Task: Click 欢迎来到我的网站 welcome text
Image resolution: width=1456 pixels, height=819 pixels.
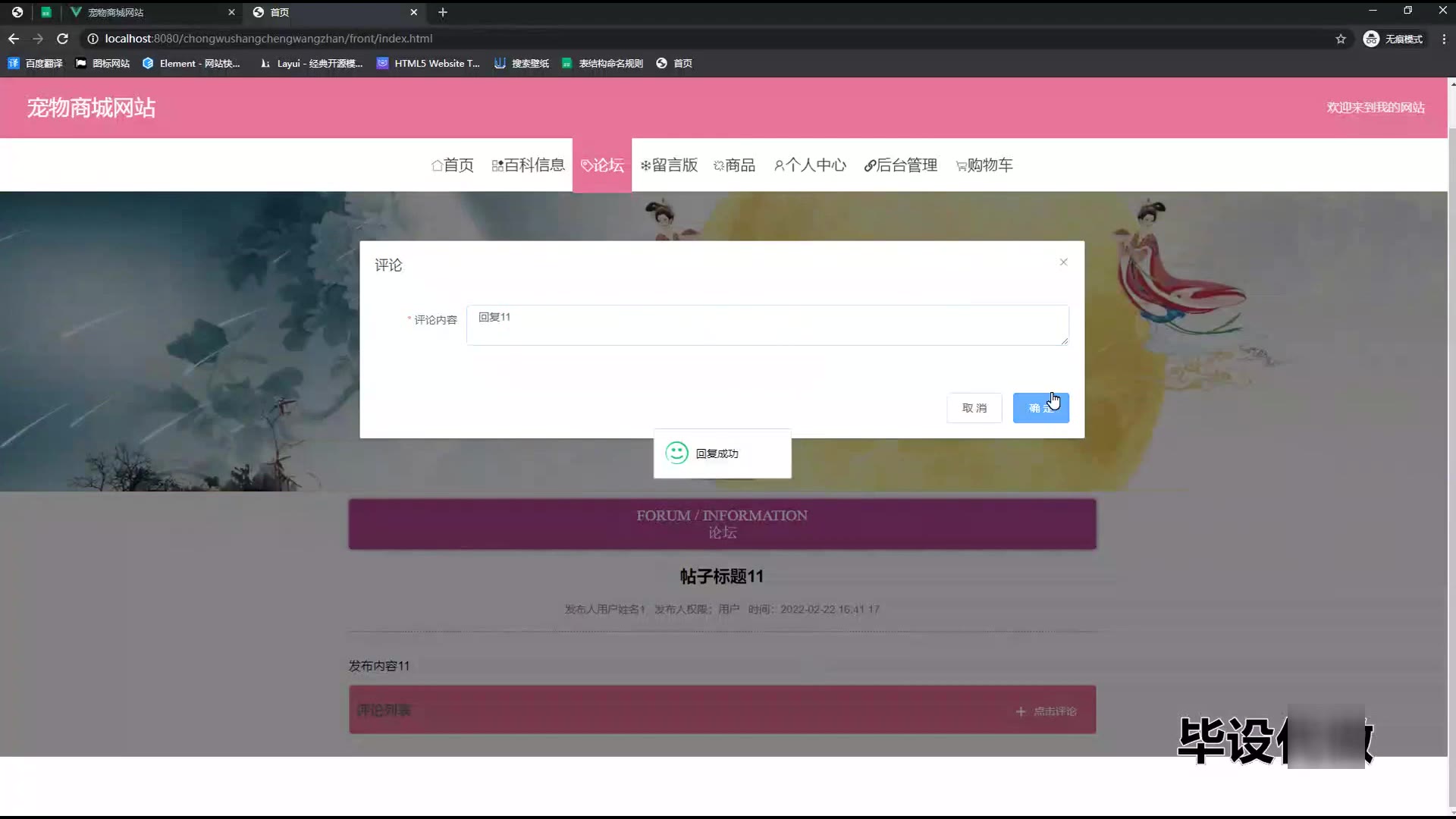Action: [x=1376, y=108]
